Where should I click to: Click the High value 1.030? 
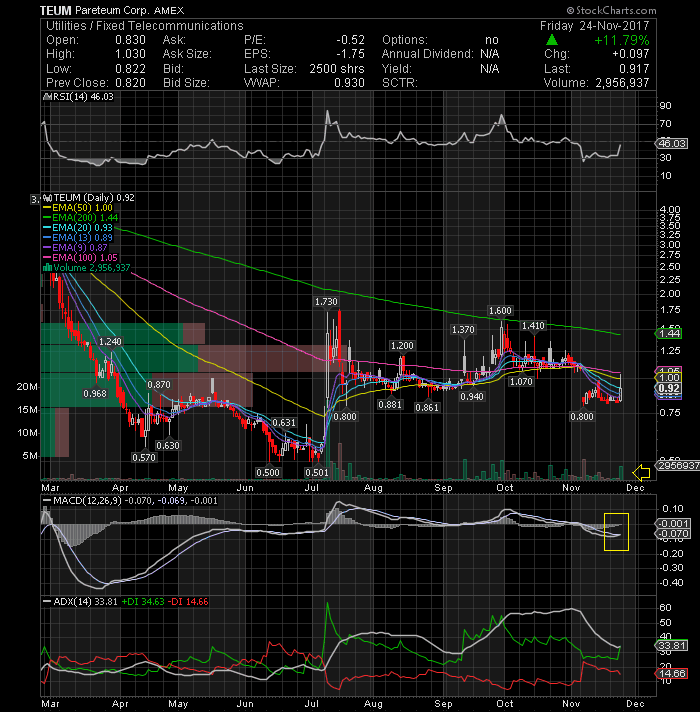pyautogui.click(x=130, y=54)
